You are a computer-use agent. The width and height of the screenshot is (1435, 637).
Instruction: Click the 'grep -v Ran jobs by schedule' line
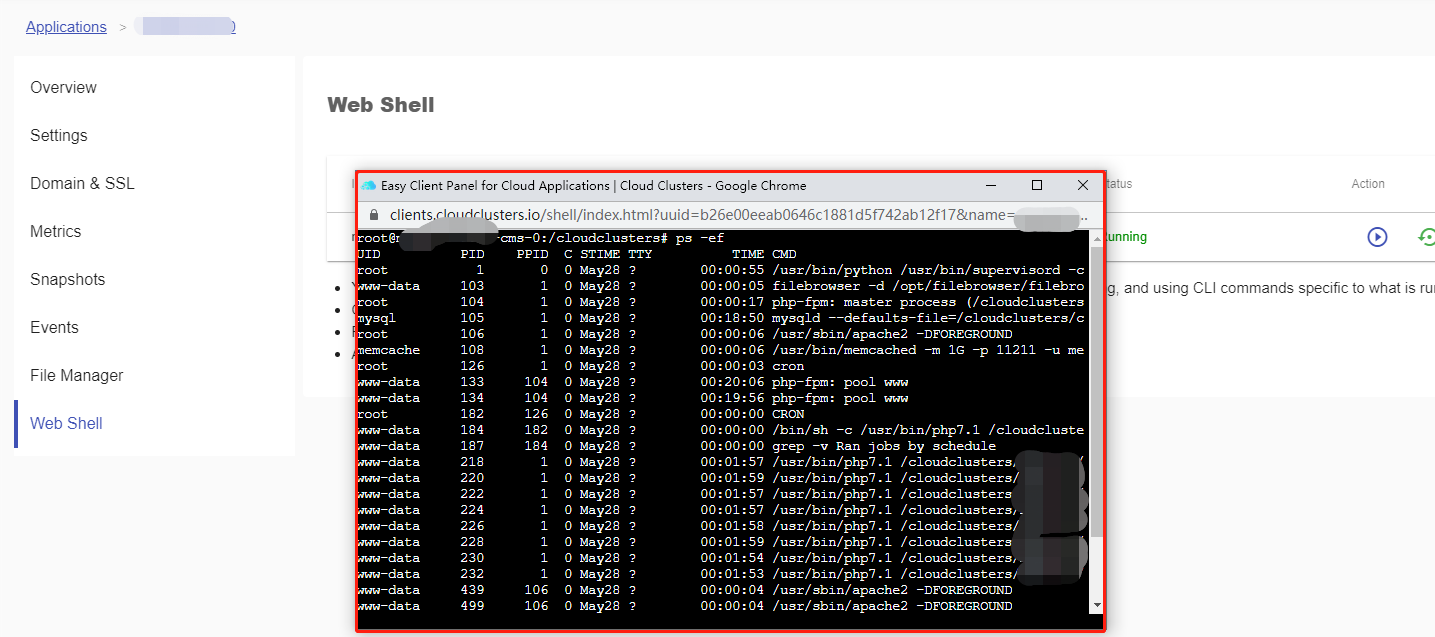click(677, 446)
